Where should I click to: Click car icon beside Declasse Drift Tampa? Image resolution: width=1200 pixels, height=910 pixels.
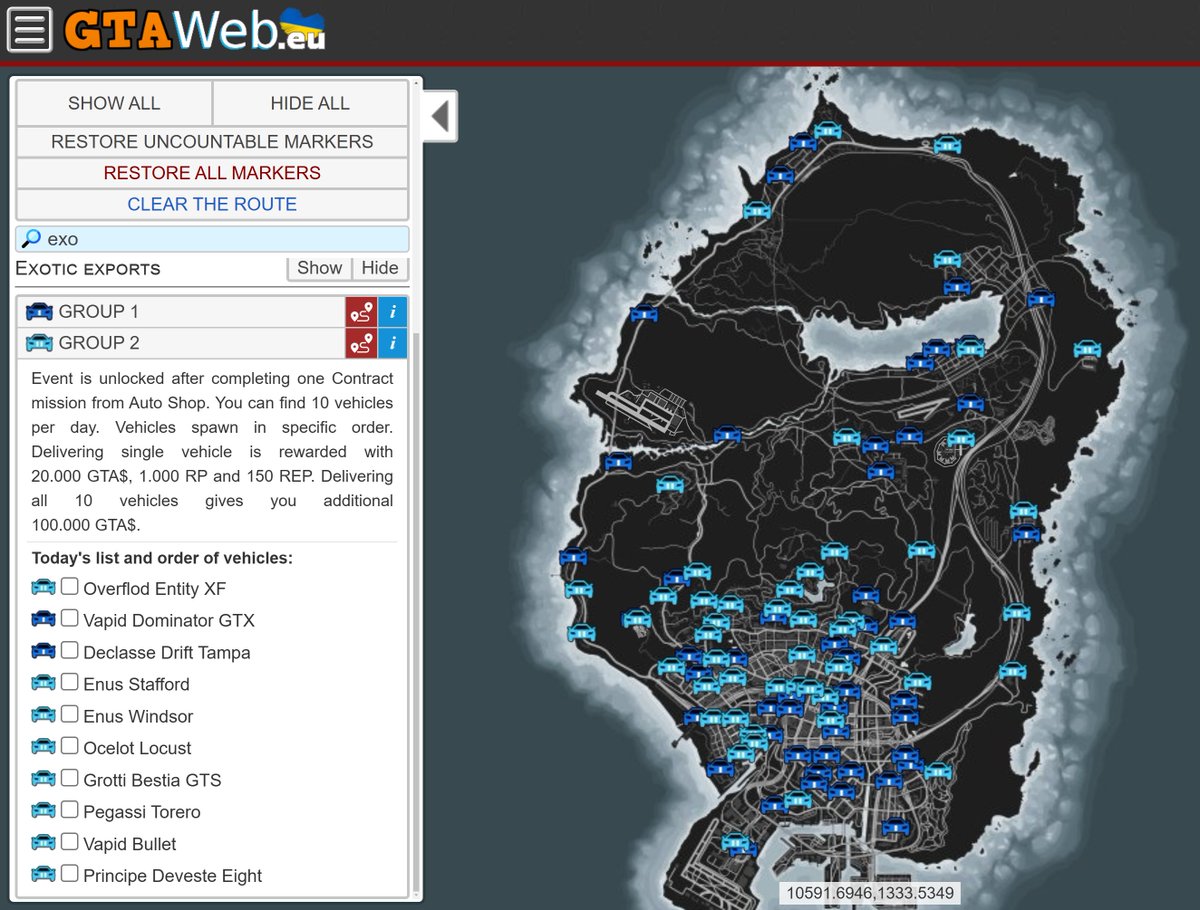pos(44,651)
